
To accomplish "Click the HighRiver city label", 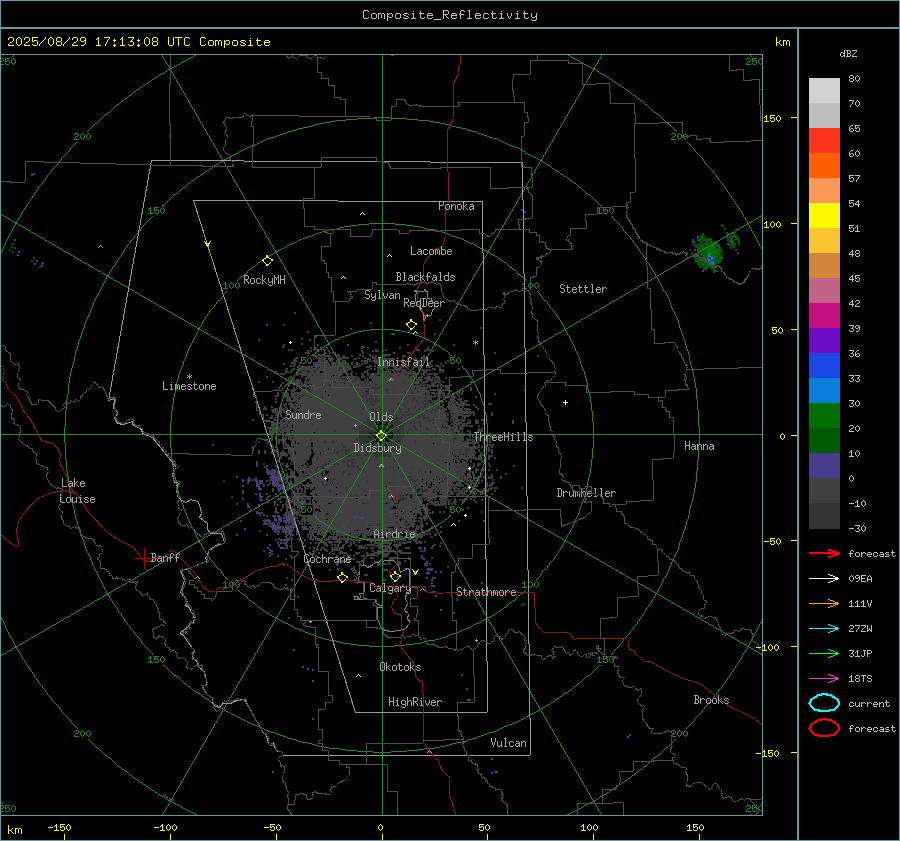I will (415, 702).
